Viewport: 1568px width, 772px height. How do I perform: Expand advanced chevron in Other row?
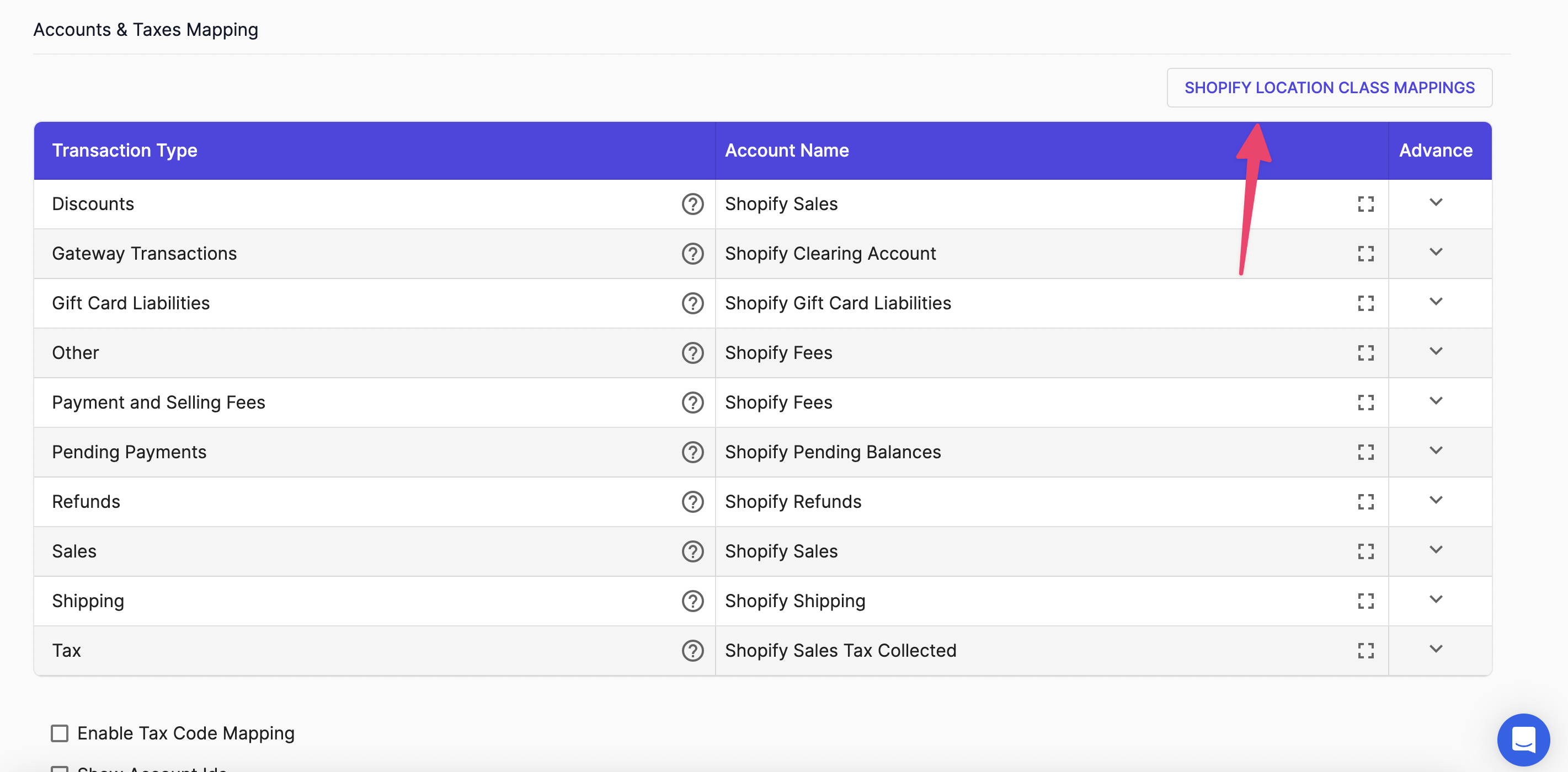pos(1435,351)
